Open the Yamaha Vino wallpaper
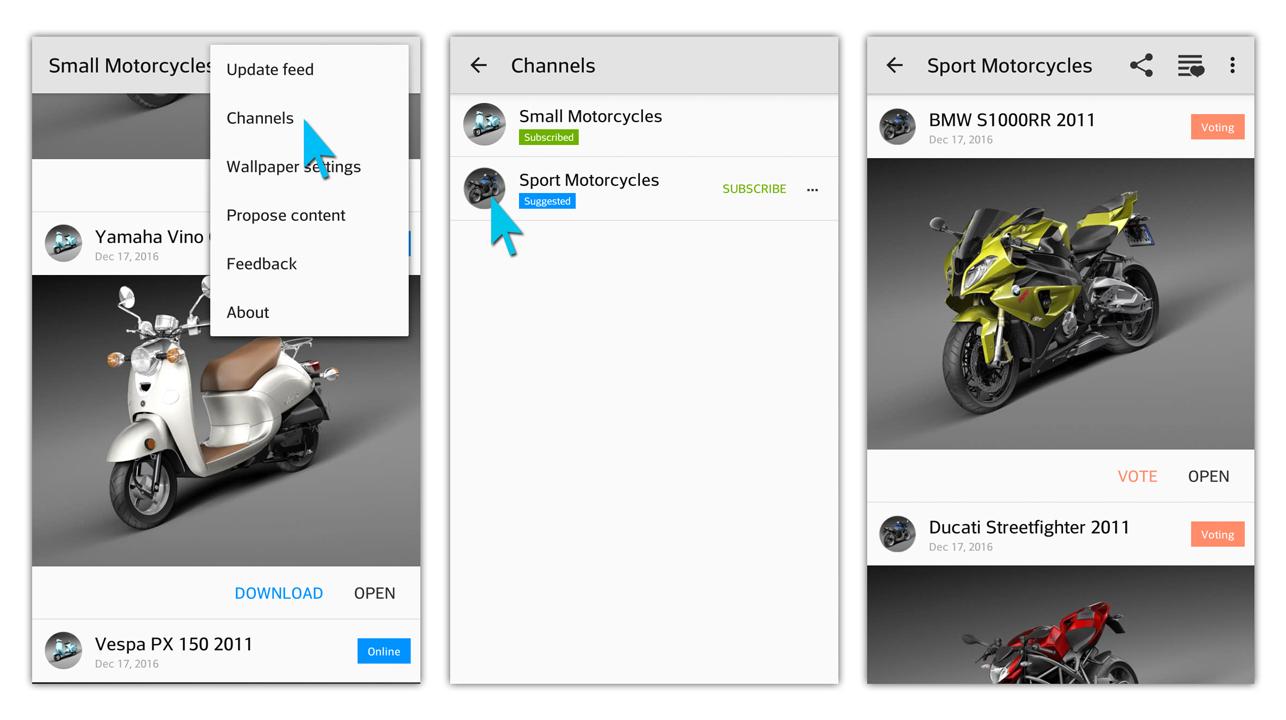Screen dimensions: 1286x720 [375, 593]
